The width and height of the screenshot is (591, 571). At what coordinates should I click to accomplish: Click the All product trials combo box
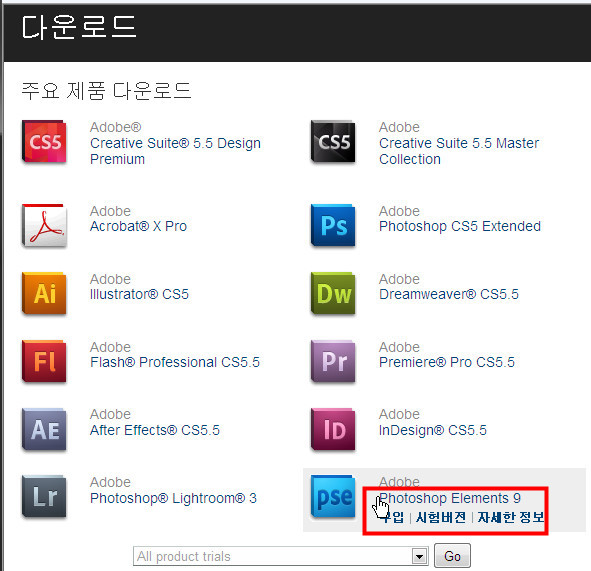(x=280, y=556)
